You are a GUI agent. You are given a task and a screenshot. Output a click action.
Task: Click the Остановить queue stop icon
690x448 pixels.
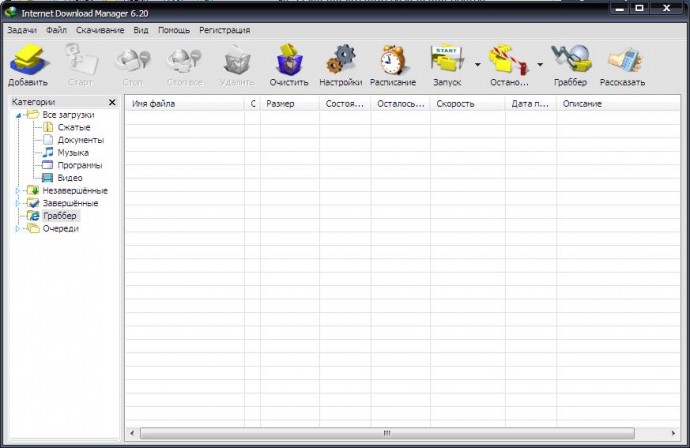509,59
